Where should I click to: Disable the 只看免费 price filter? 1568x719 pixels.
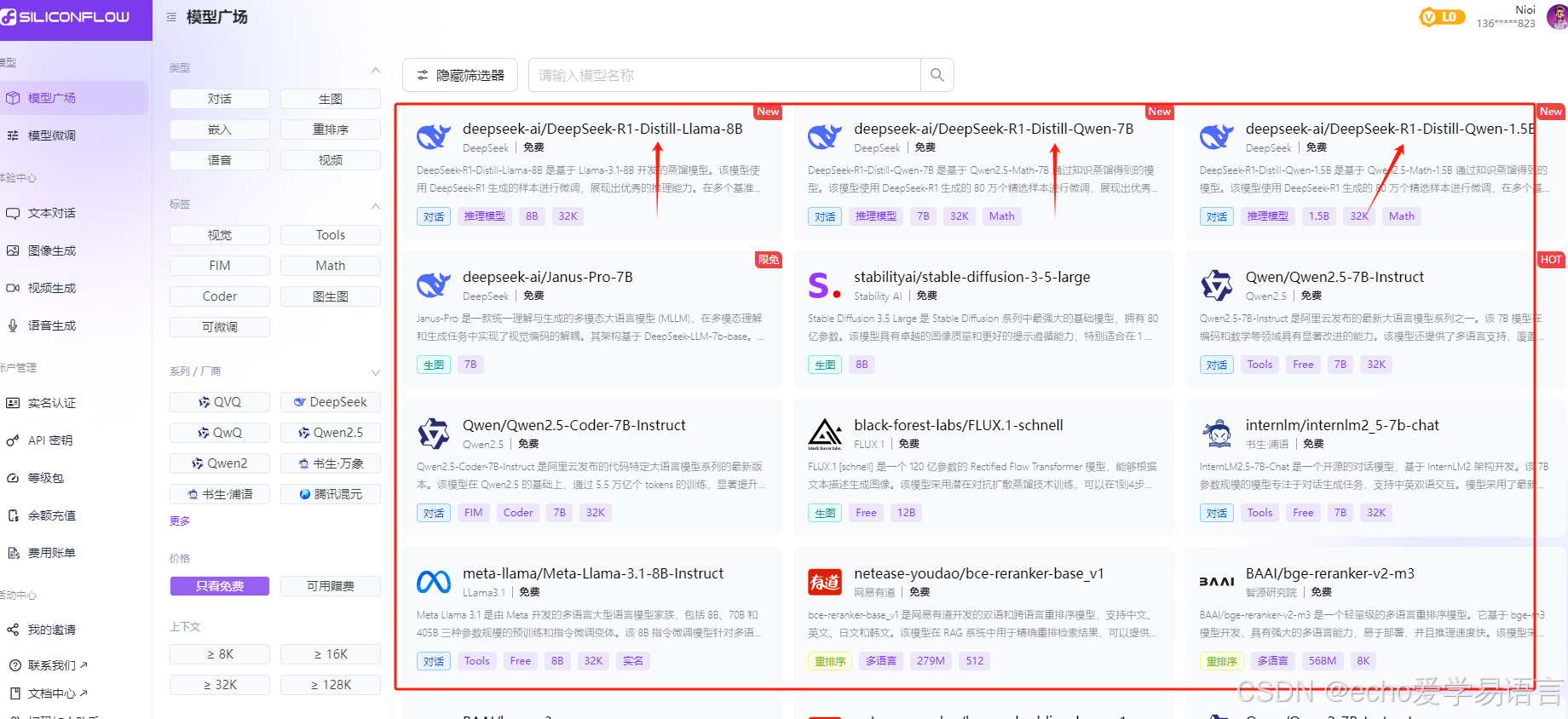[220, 586]
